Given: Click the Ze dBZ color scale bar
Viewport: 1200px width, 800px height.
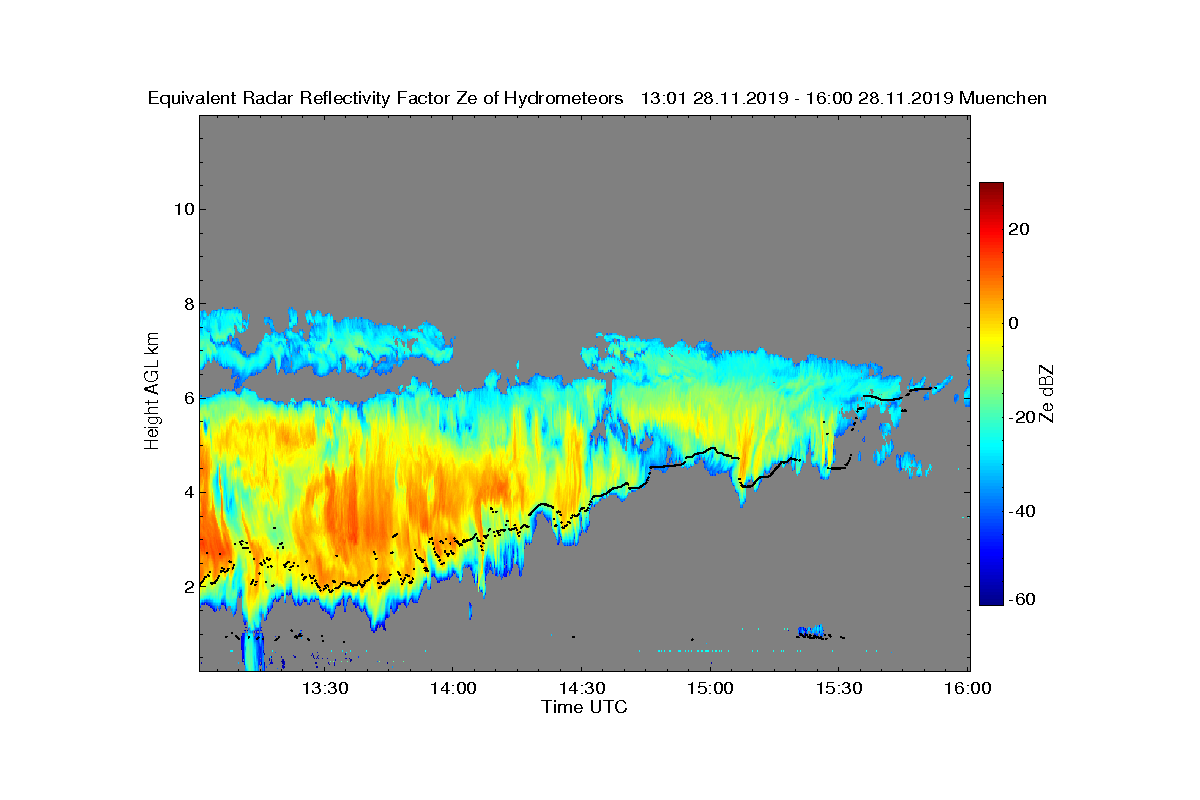Looking at the screenshot, I should [991, 394].
